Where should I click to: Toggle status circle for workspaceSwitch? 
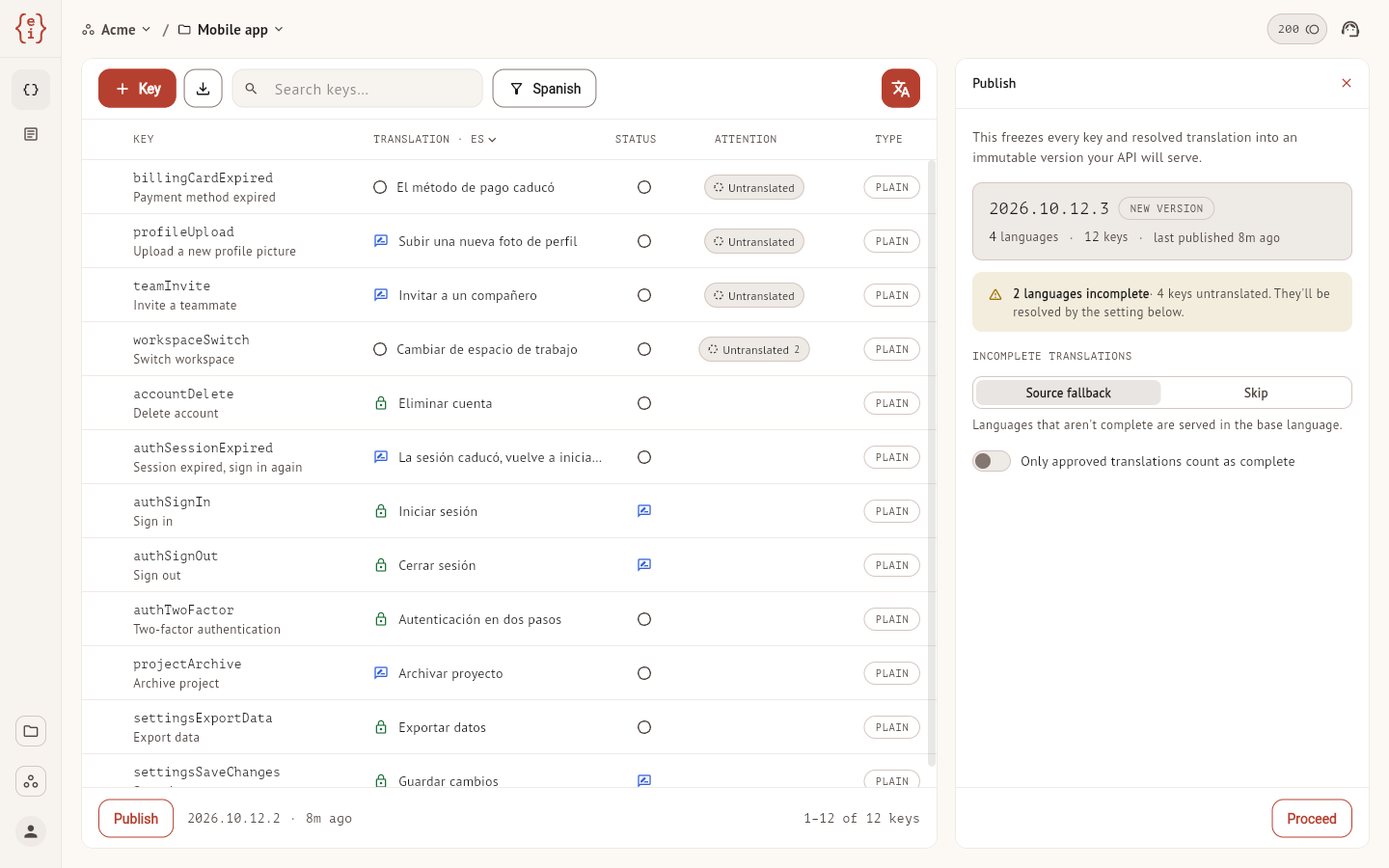click(644, 349)
